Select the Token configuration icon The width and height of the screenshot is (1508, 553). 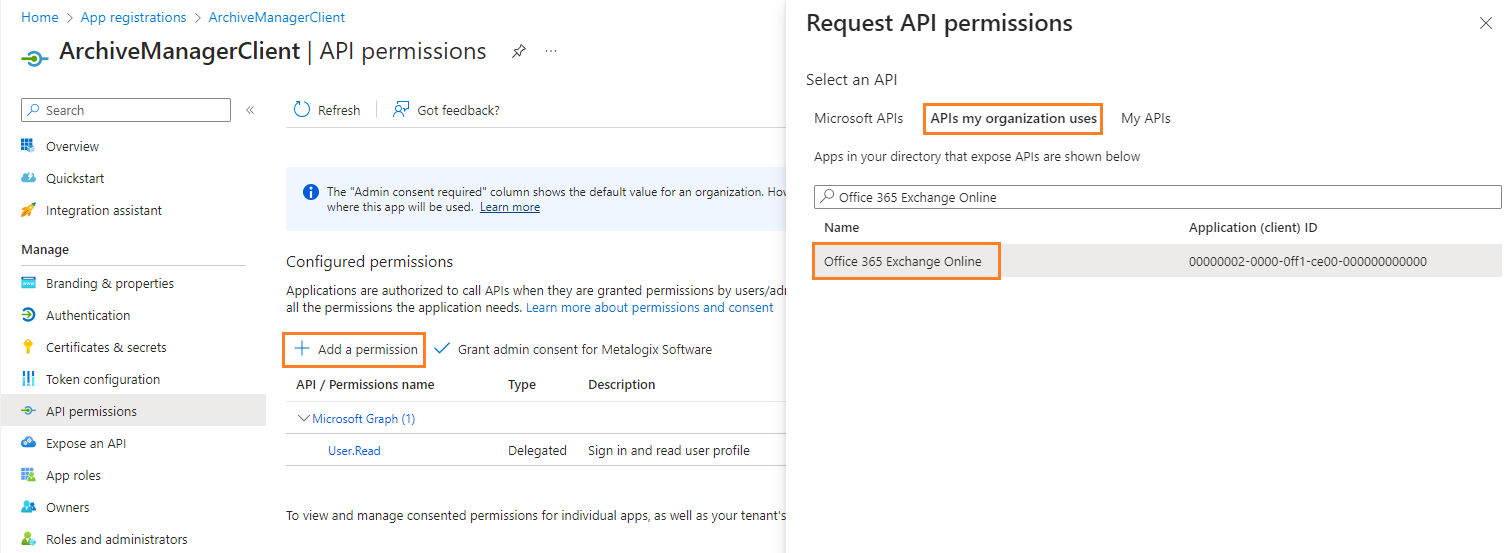[x=28, y=379]
